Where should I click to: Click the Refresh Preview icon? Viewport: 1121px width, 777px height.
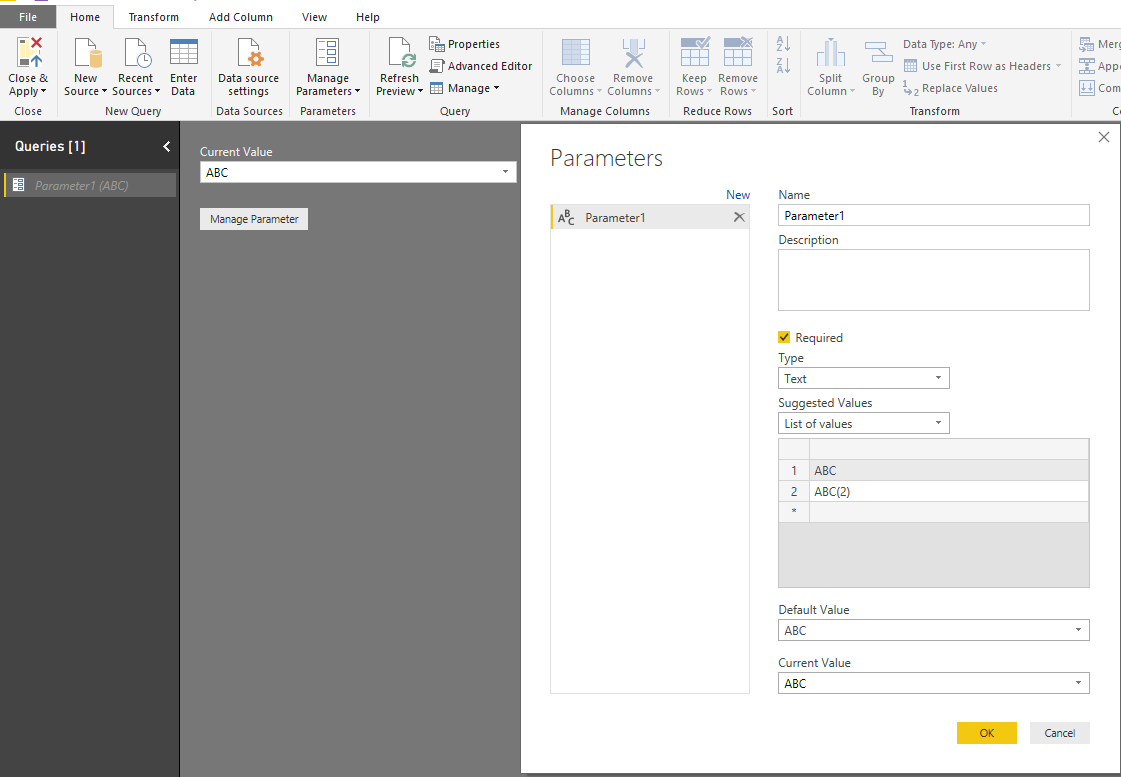click(x=400, y=53)
